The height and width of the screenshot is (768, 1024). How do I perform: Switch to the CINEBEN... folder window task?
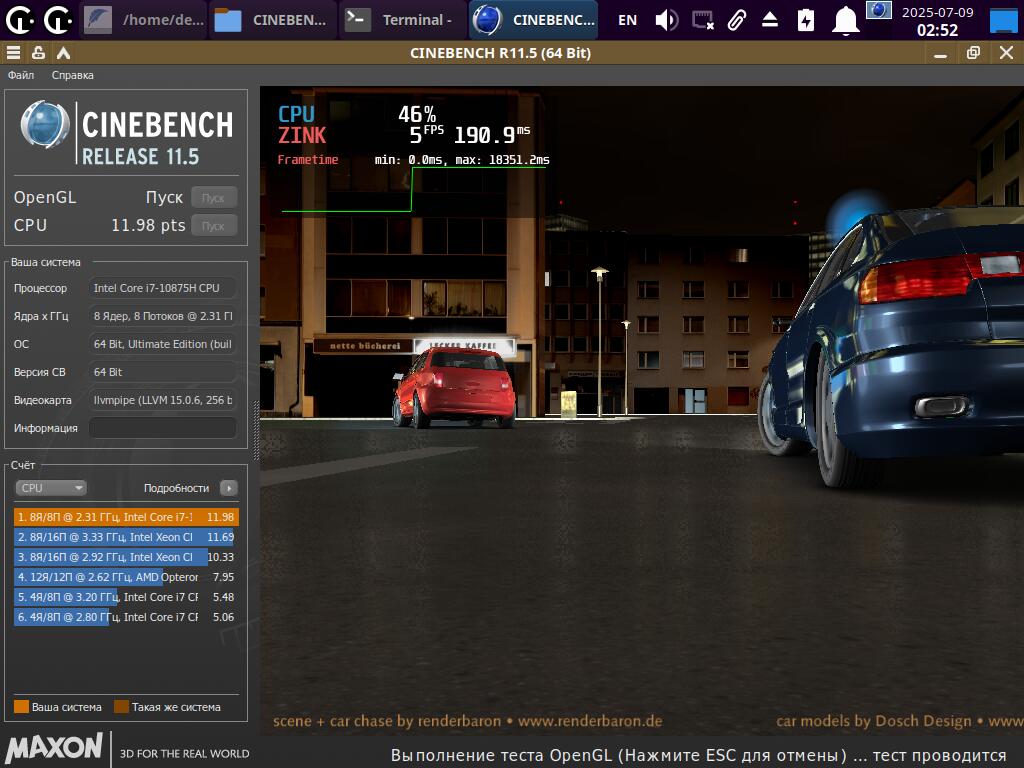[x=273, y=20]
